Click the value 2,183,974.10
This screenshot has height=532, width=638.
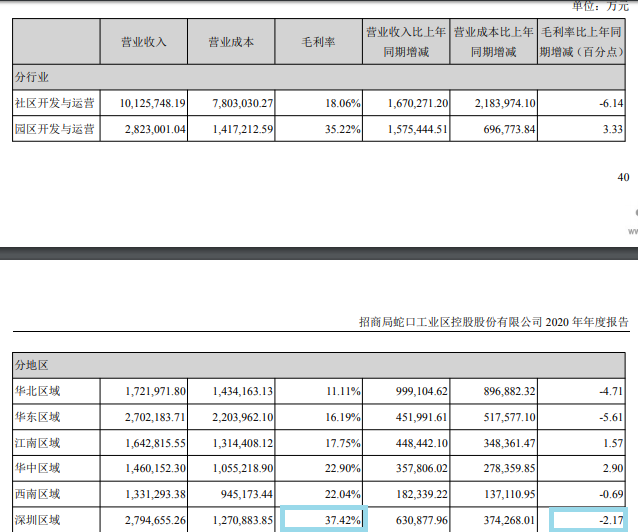505,103
